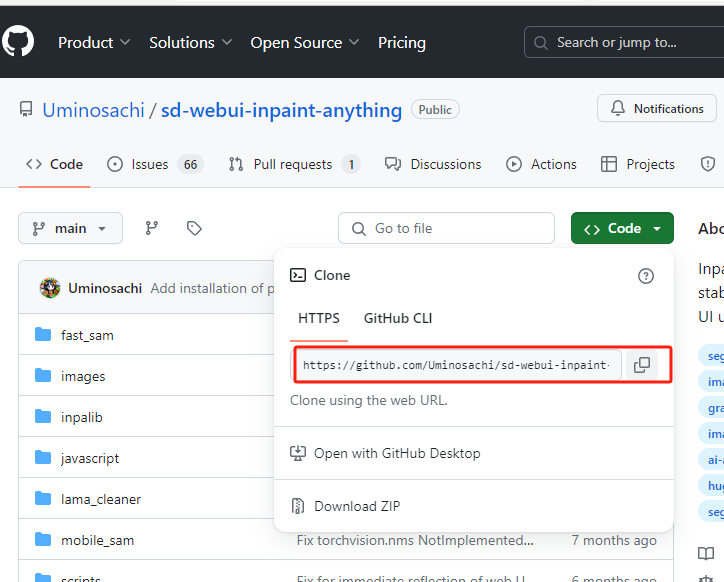Open the Uminosachi owner profile link
This screenshot has width=724, height=582.
(x=93, y=110)
